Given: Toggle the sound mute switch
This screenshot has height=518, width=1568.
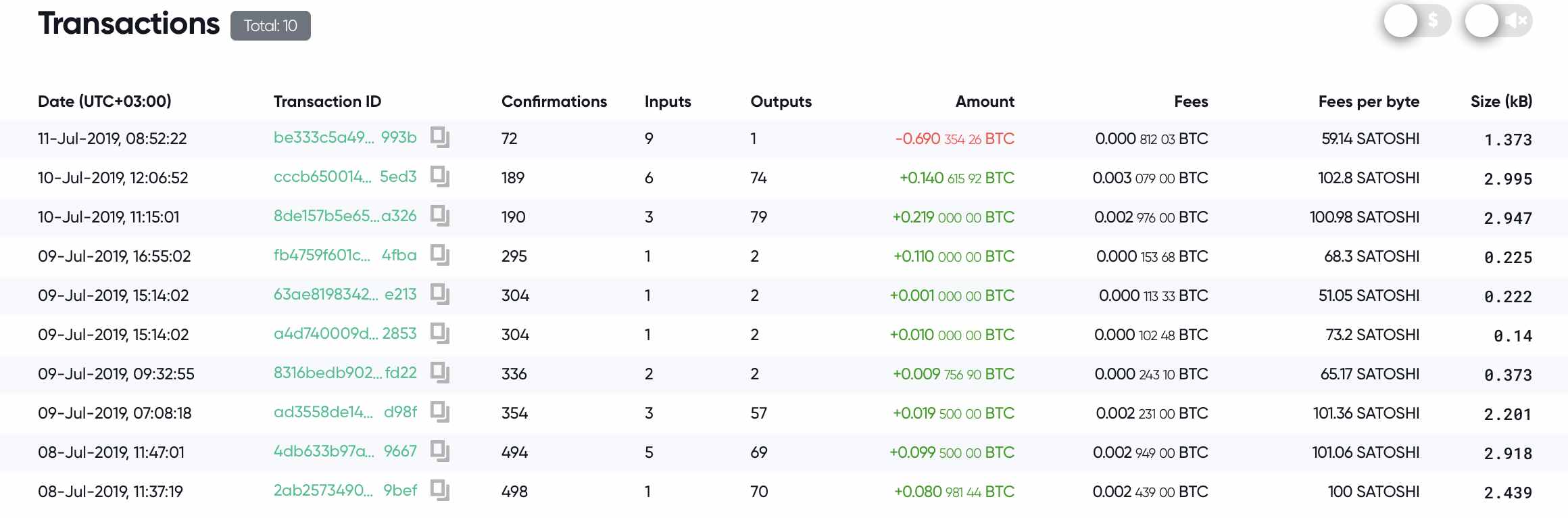Looking at the screenshot, I should [1498, 21].
